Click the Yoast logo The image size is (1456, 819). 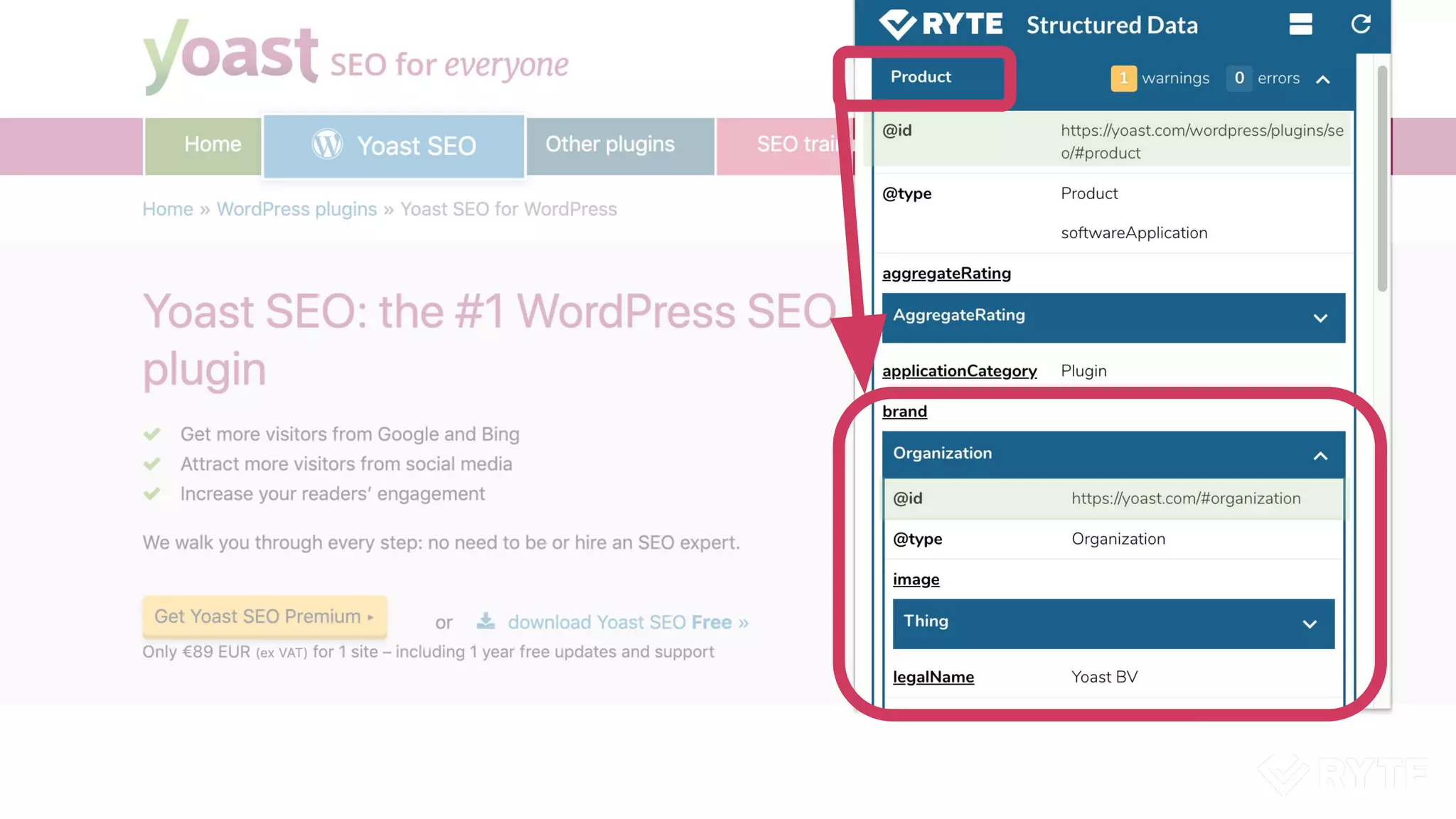[x=231, y=55]
